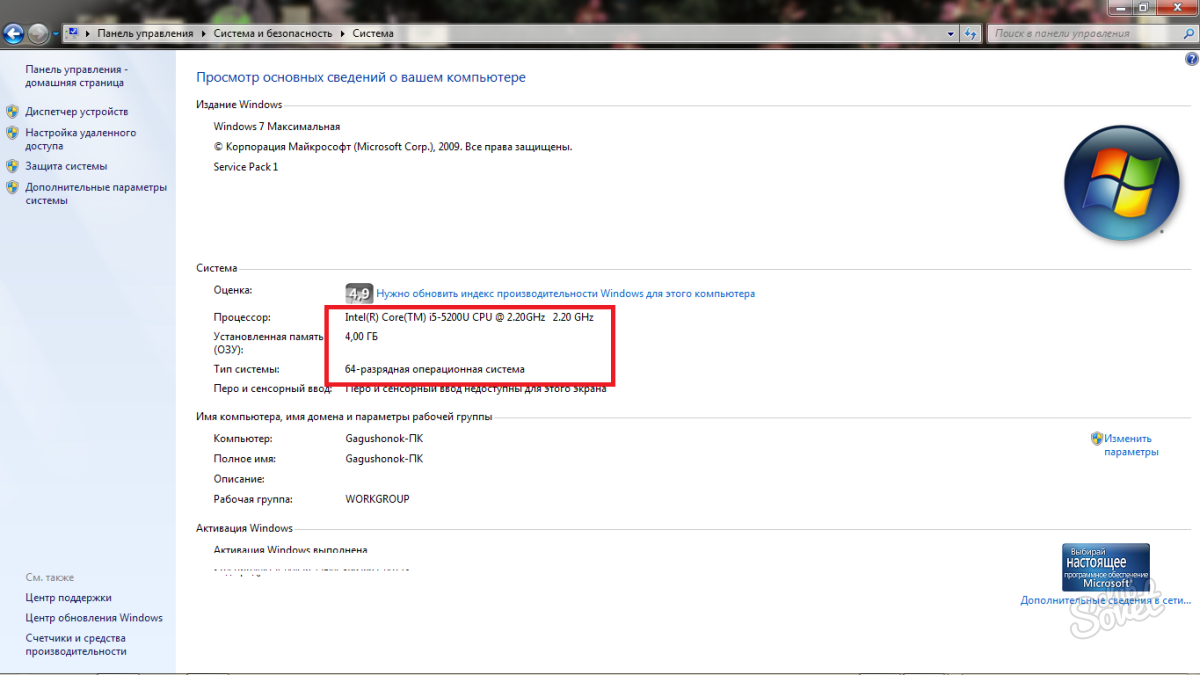1200x675 pixels.
Task: Click 'Gagushonok-ПК' in the 'Полное имя' row
Action: (384, 459)
